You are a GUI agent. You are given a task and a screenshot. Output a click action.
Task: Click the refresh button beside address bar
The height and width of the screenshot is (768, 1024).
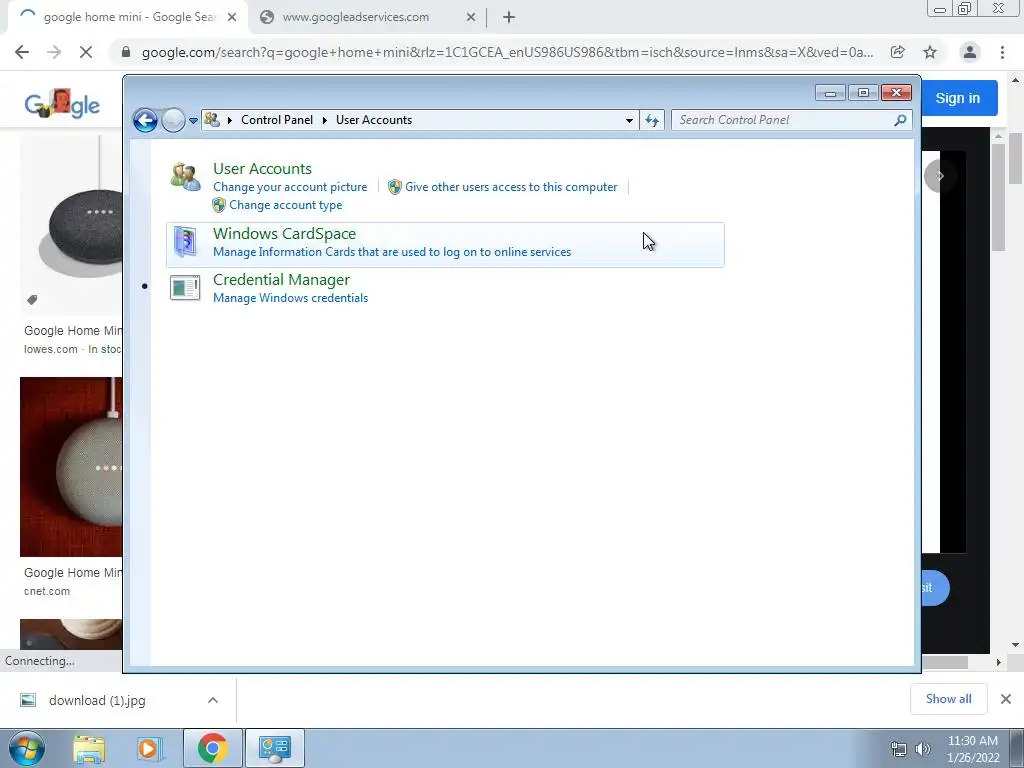(652, 120)
